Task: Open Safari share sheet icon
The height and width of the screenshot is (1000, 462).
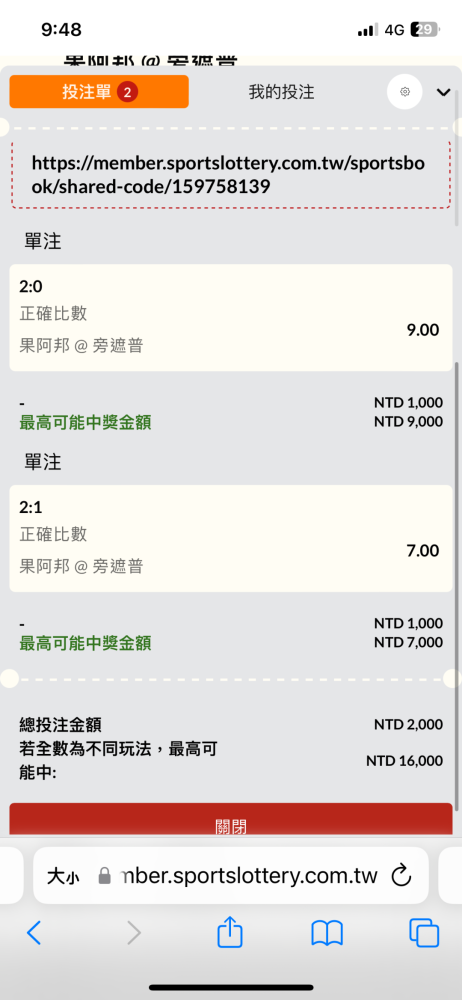Action: click(x=230, y=932)
